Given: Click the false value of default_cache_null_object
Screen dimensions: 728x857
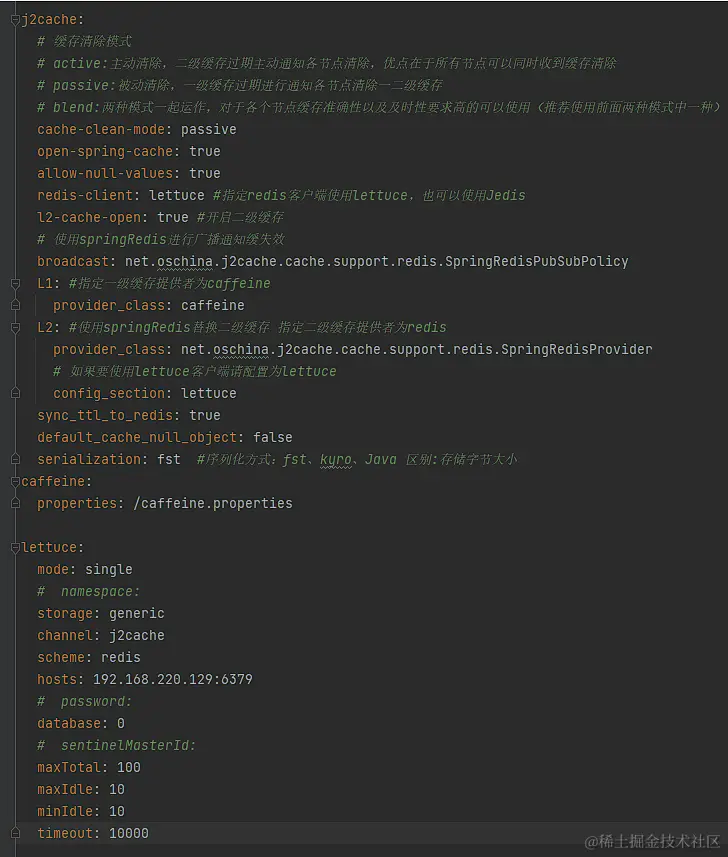Looking at the screenshot, I should point(273,437).
